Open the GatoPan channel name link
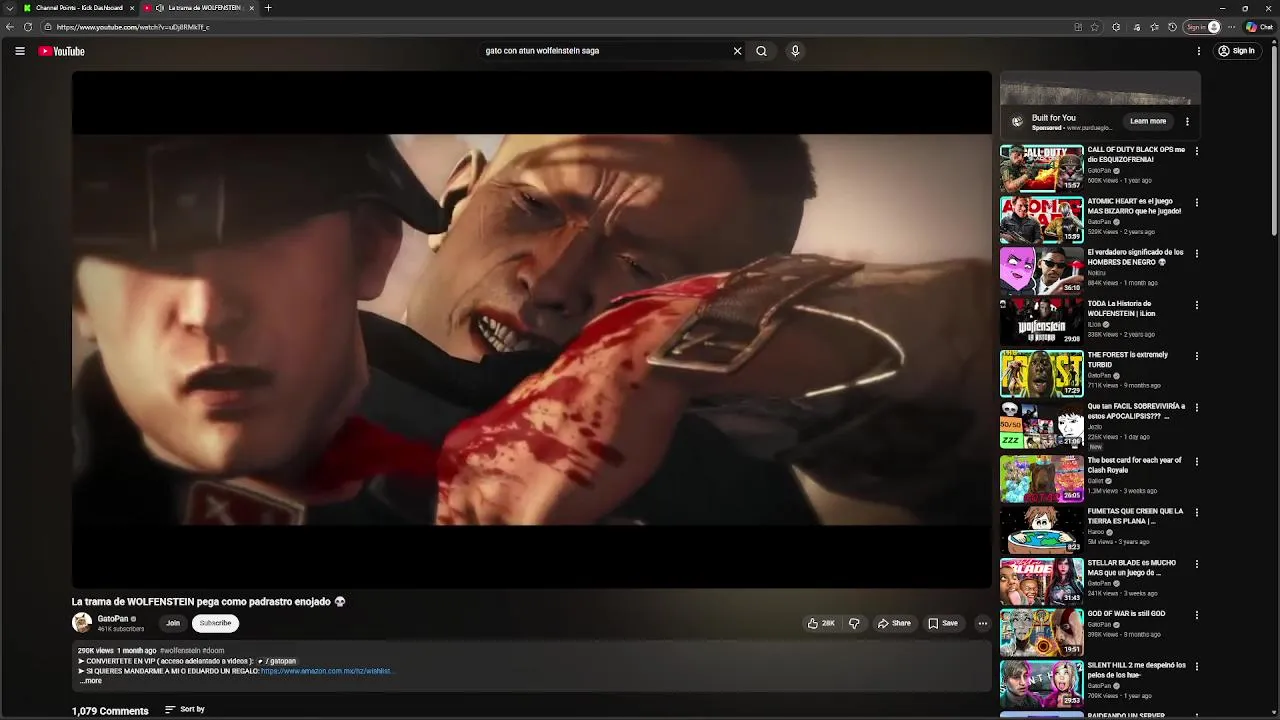1280x720 pixels. tap(113, 619)
